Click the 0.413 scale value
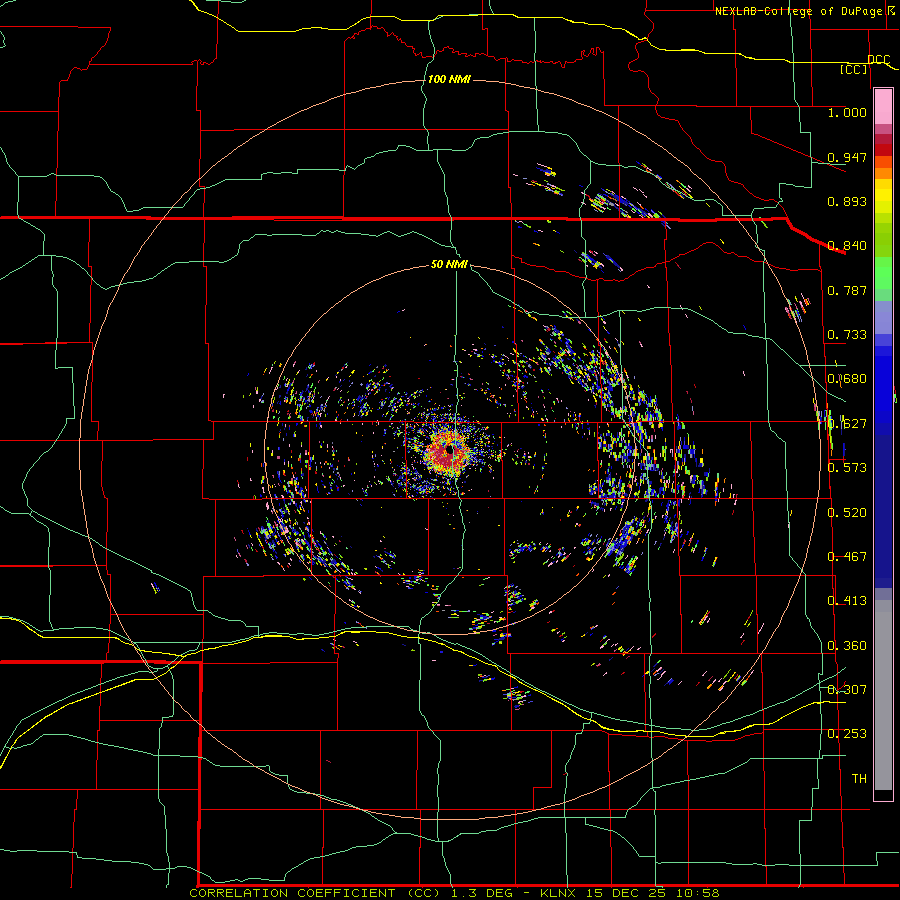This screenshot has width=900, height=900. (847, 600)
